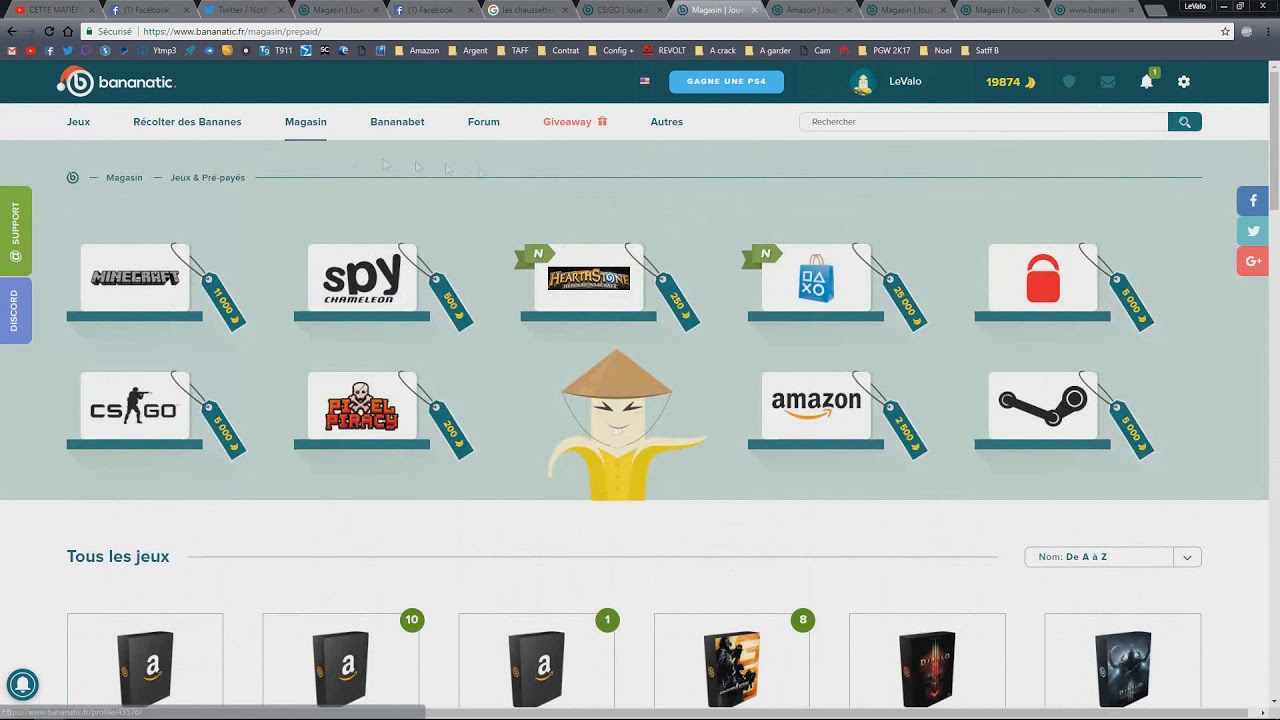This screenshot has width=1280, height=720.
Task: Click the shield icon in the header
Action: pos(1069,82)
